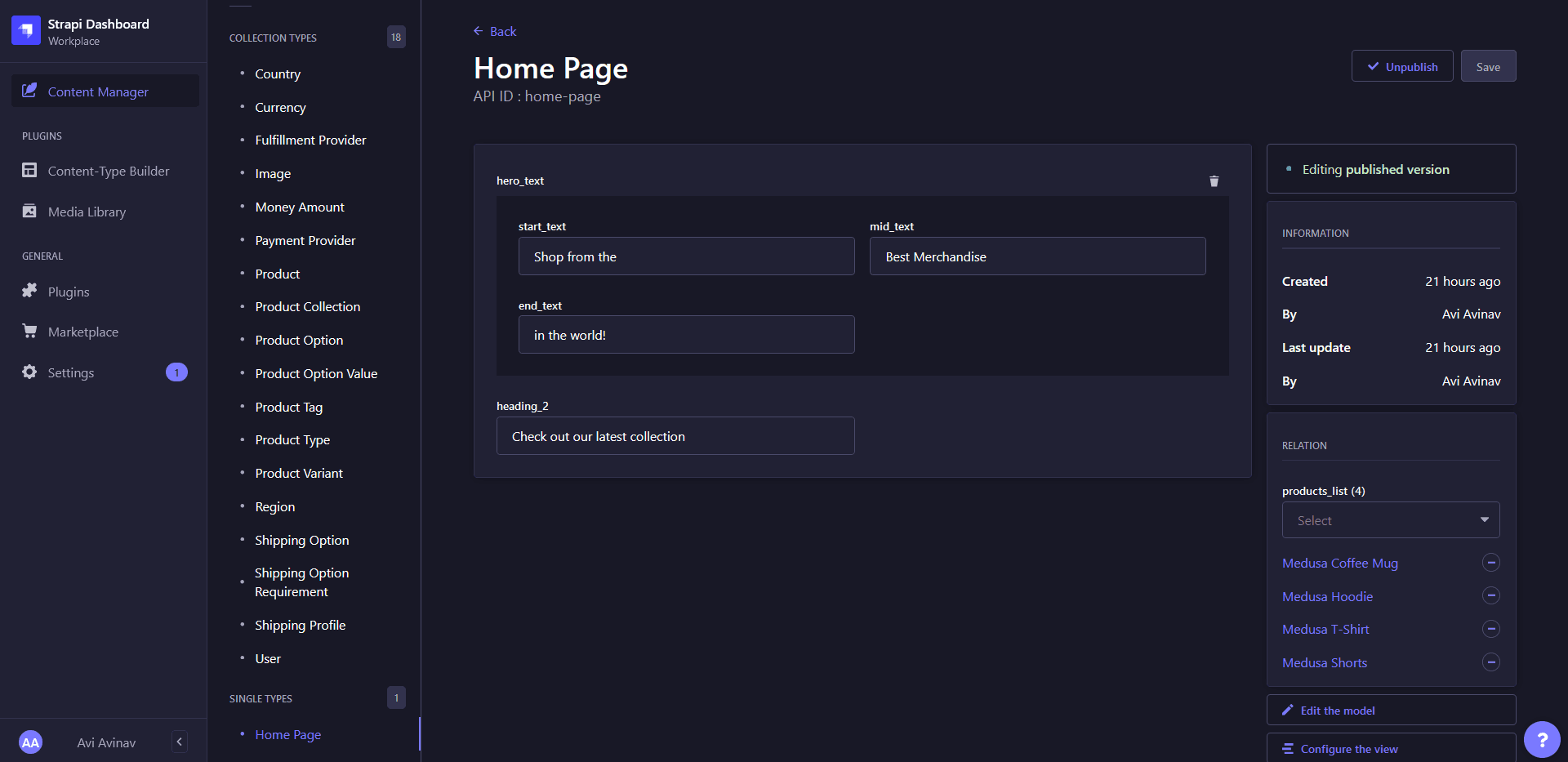The image size is (1568, 762).
Task: Open the Media Library
Action: 87,212
